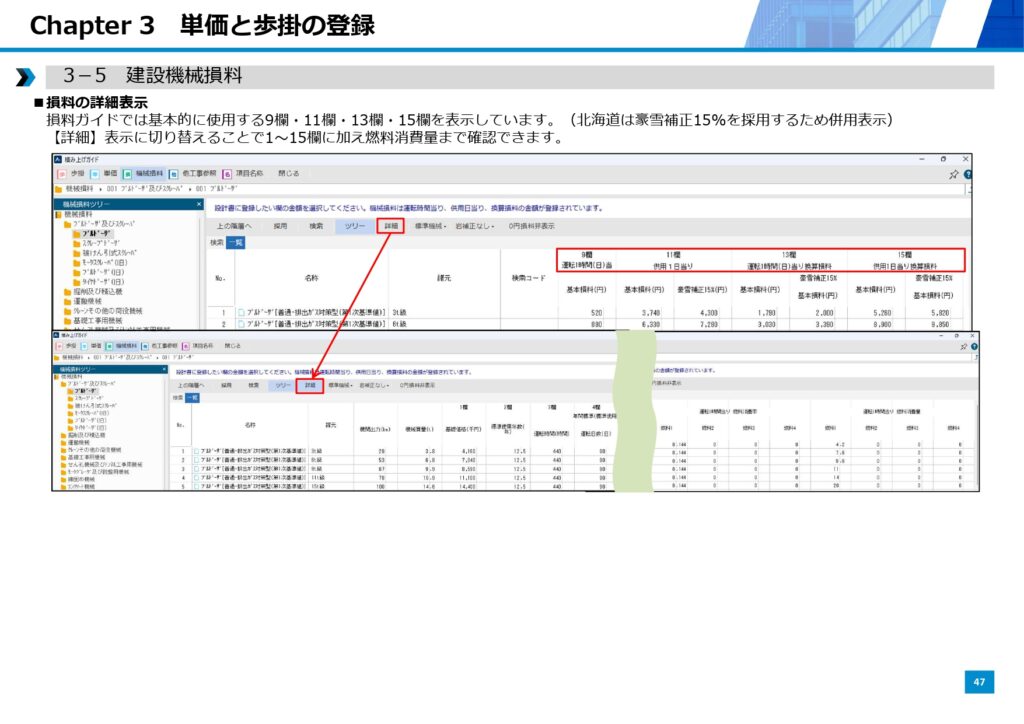Select the 検索 tab beside 一覧 in upper window

[216, 242]
